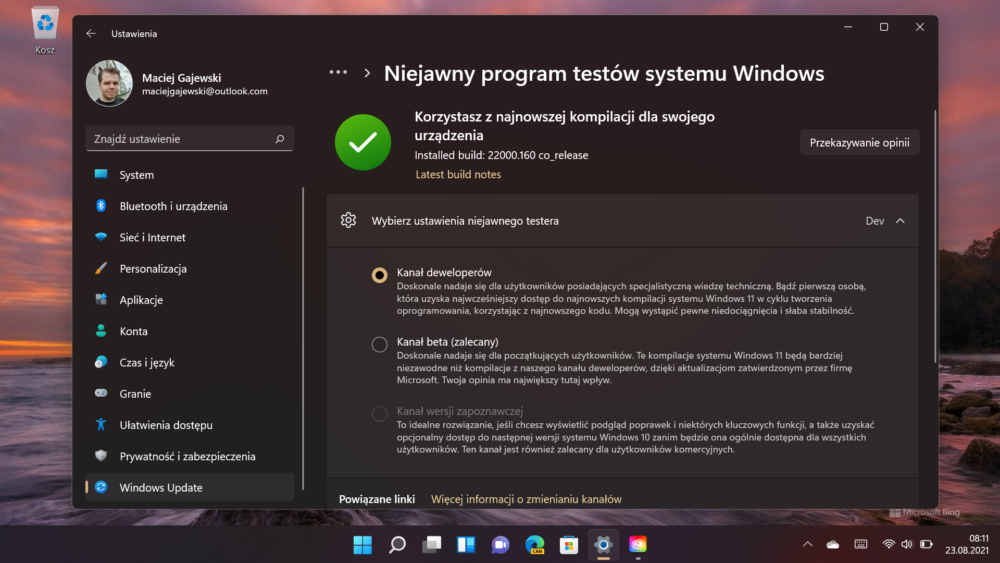Maximize the Ustawienia window
The width and height of the screenshot is (1000, 563).
tap(884, 27)
